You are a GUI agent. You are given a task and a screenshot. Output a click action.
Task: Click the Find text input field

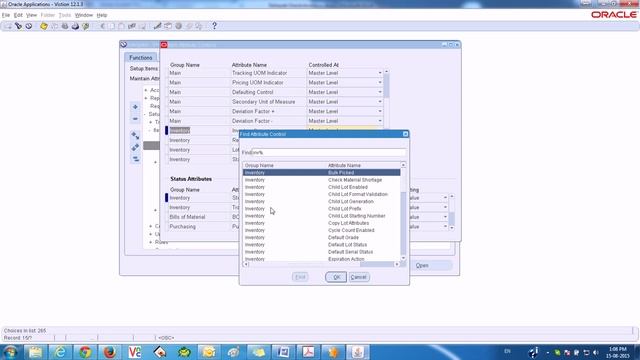point(329,153)
